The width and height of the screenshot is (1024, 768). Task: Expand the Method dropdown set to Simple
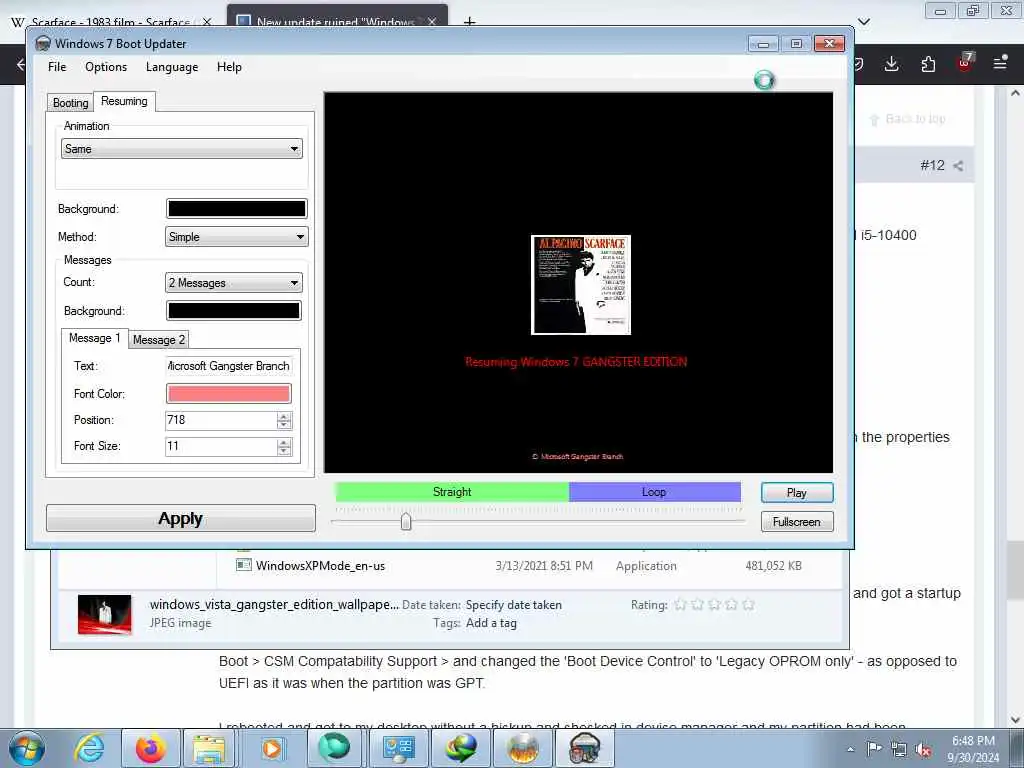[236, 236]
